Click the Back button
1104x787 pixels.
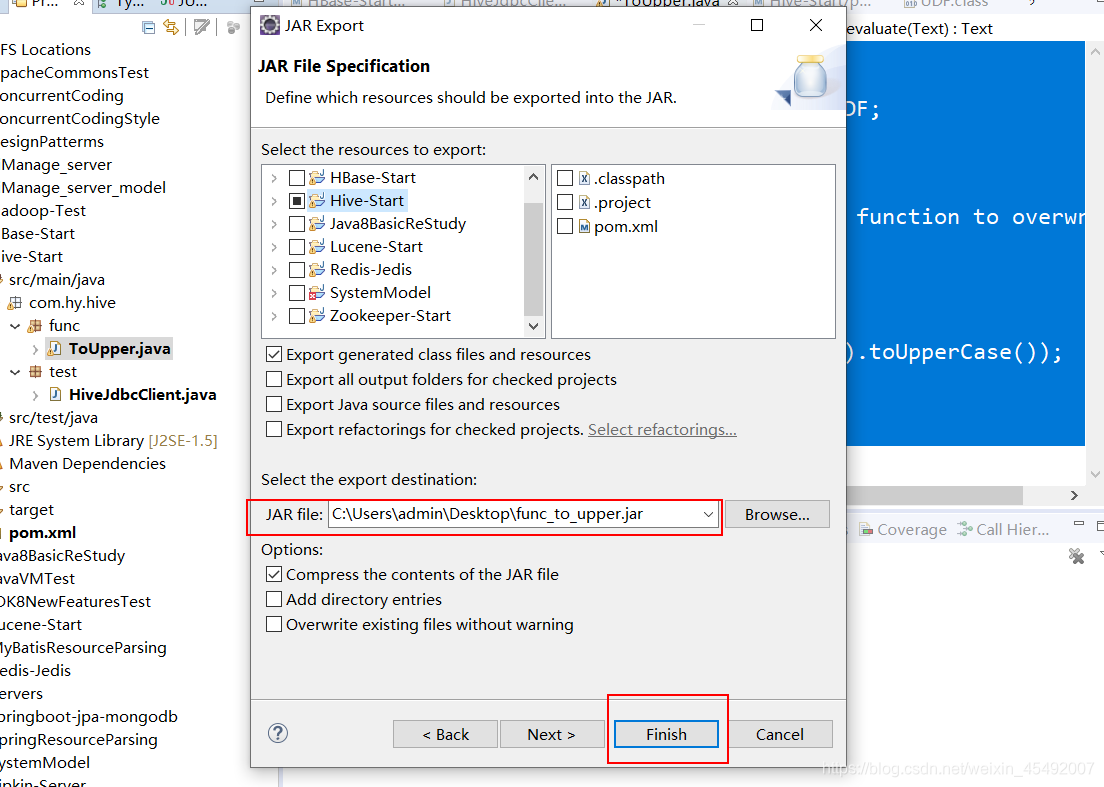click(445, 734)
